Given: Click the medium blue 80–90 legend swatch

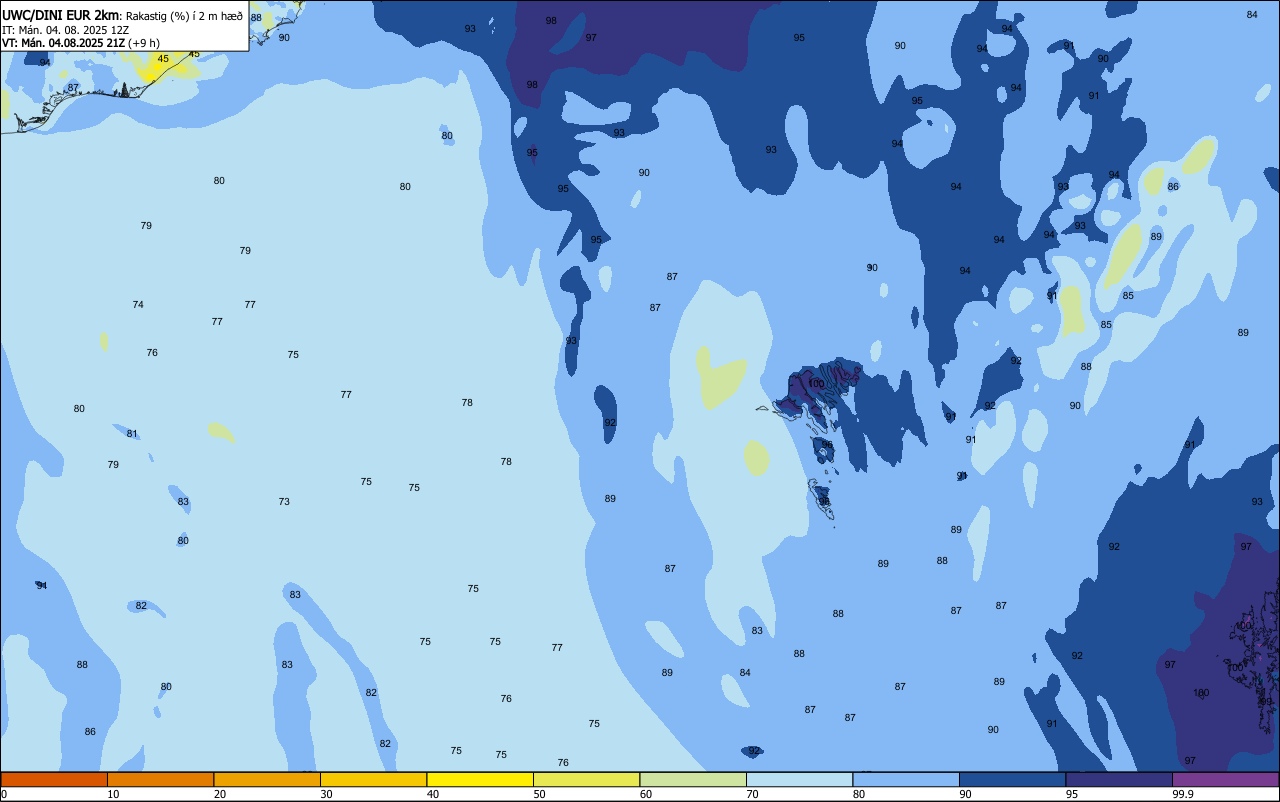Looking at the screenshot, I should pos(906,780).
